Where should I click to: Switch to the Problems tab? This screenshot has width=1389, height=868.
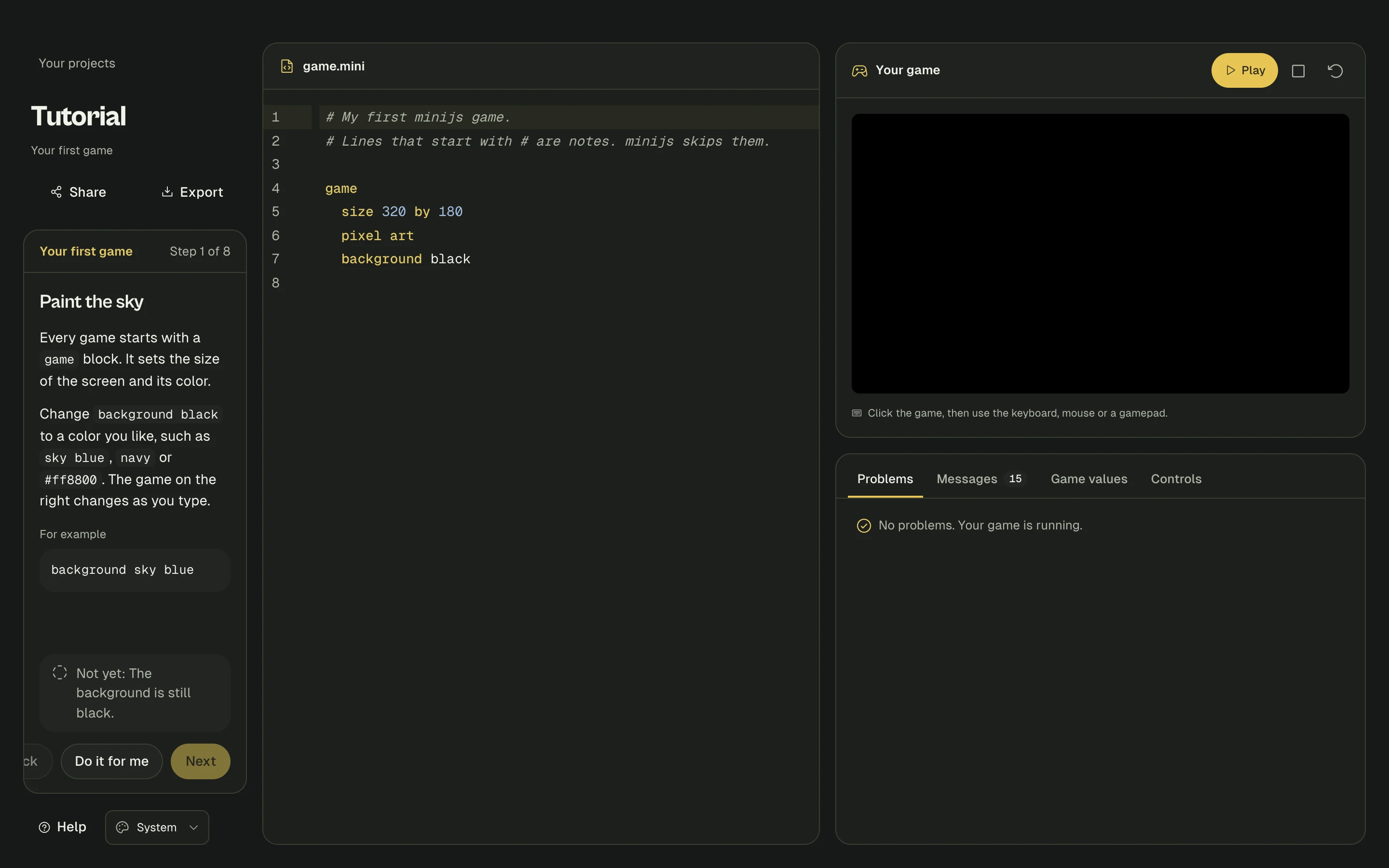click(885, 479)
